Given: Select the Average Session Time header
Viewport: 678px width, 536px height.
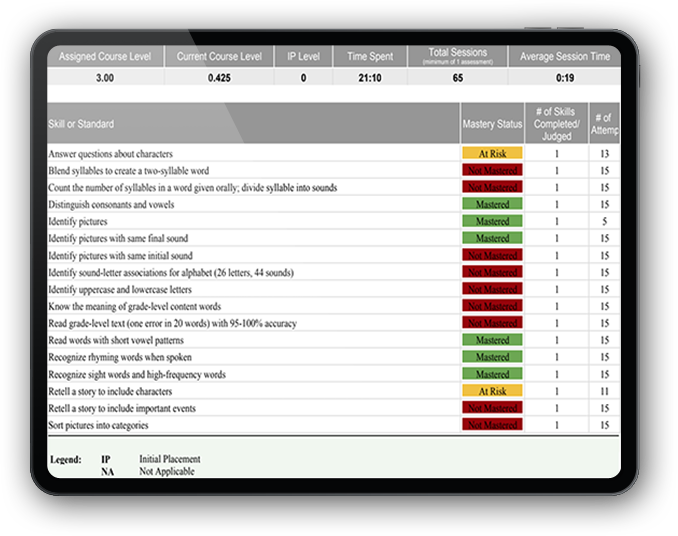Looking at the screenshot, I should 564,57.
